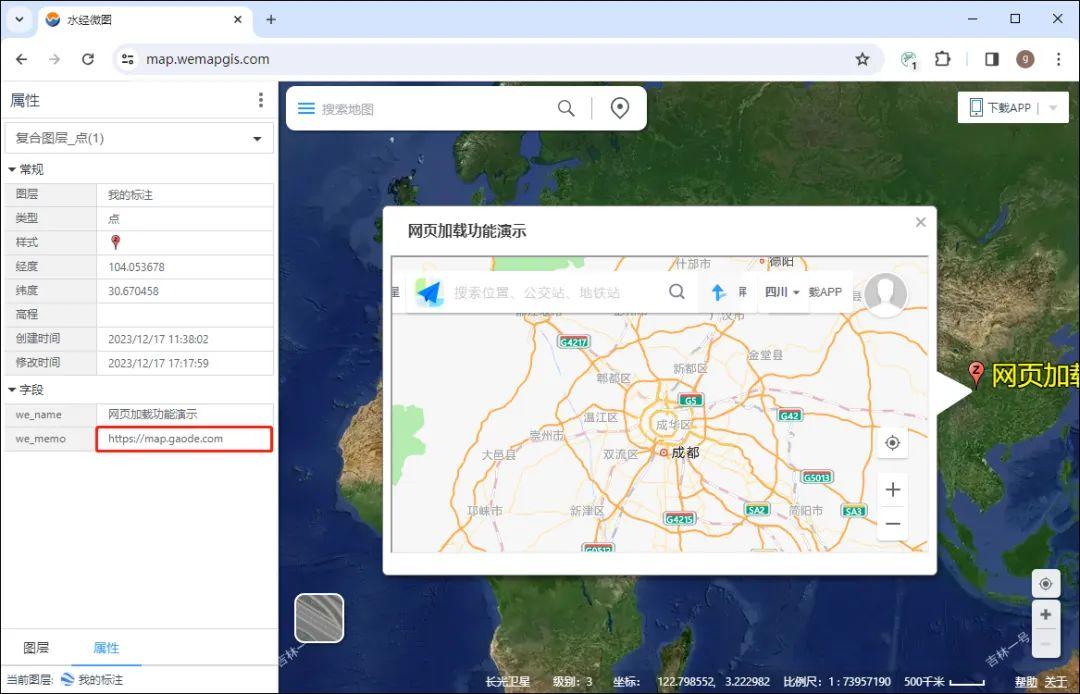Click the 我的标注 current layer label
1080x694 pixels.
(101, 680)
